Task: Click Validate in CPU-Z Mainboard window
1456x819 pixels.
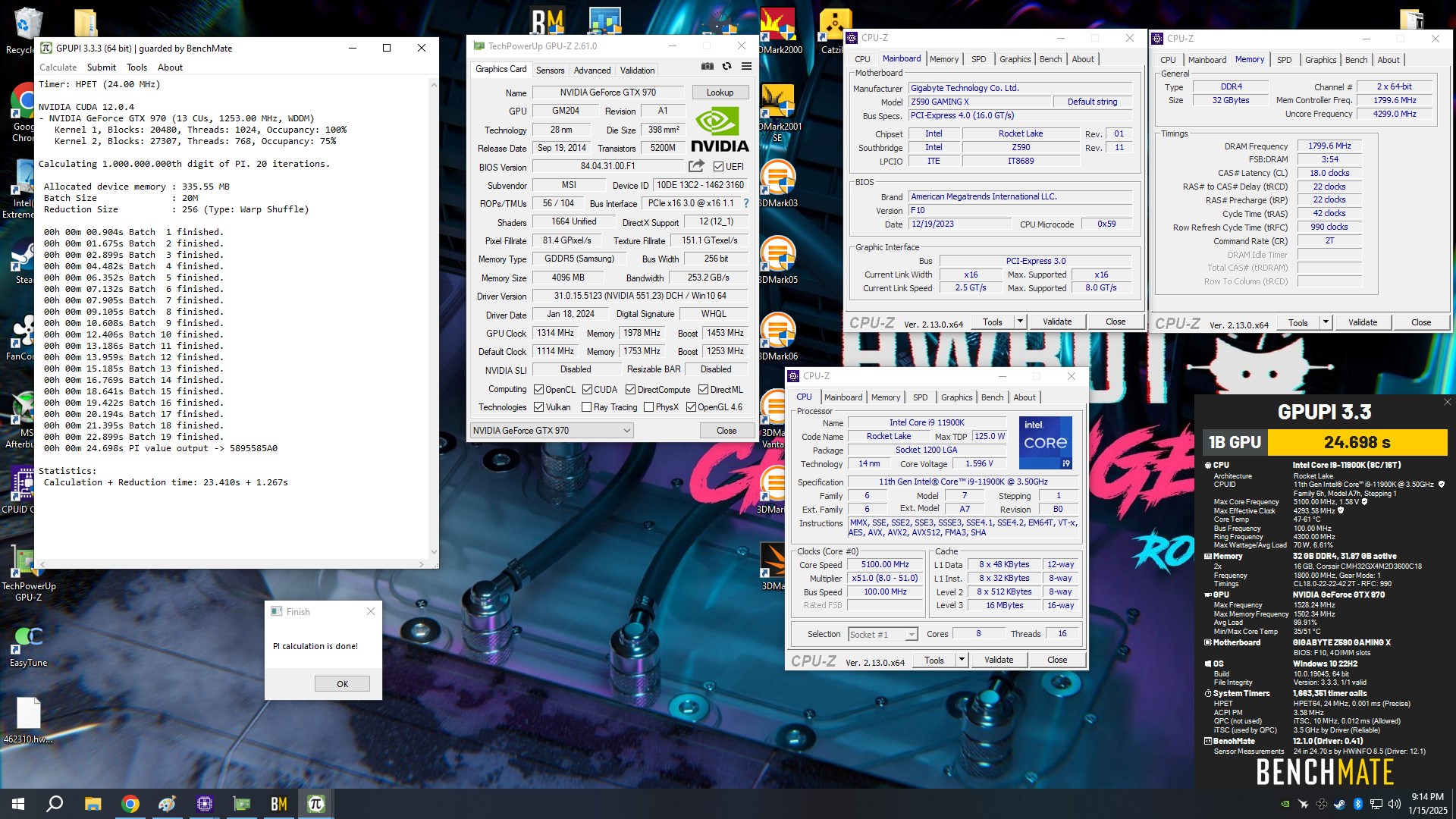Action: pos(1057,322)
